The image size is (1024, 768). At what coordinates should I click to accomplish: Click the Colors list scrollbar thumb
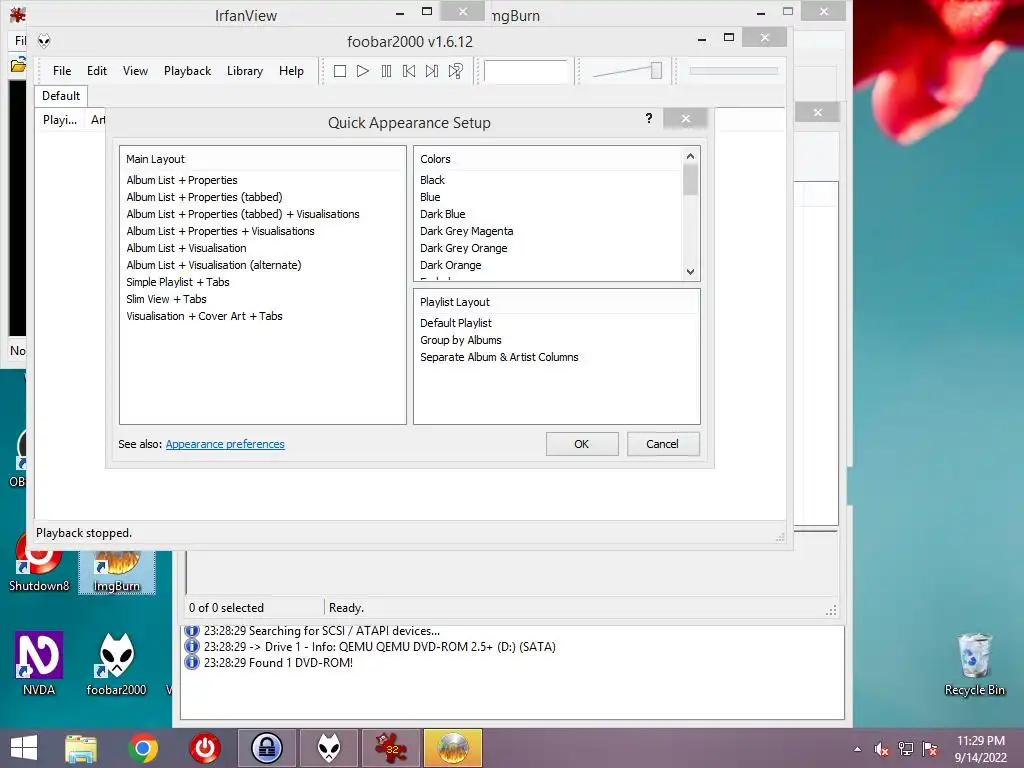[x=690, y=180]
